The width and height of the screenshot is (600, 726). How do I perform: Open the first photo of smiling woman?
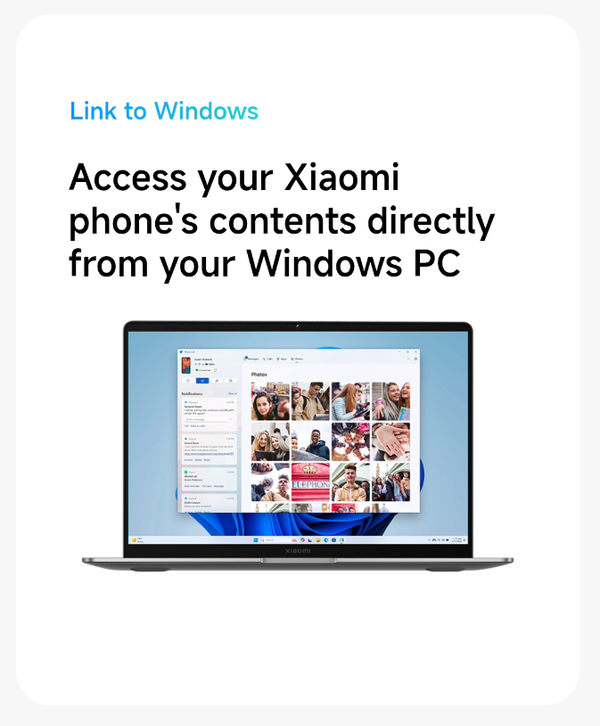coord(270,401)
